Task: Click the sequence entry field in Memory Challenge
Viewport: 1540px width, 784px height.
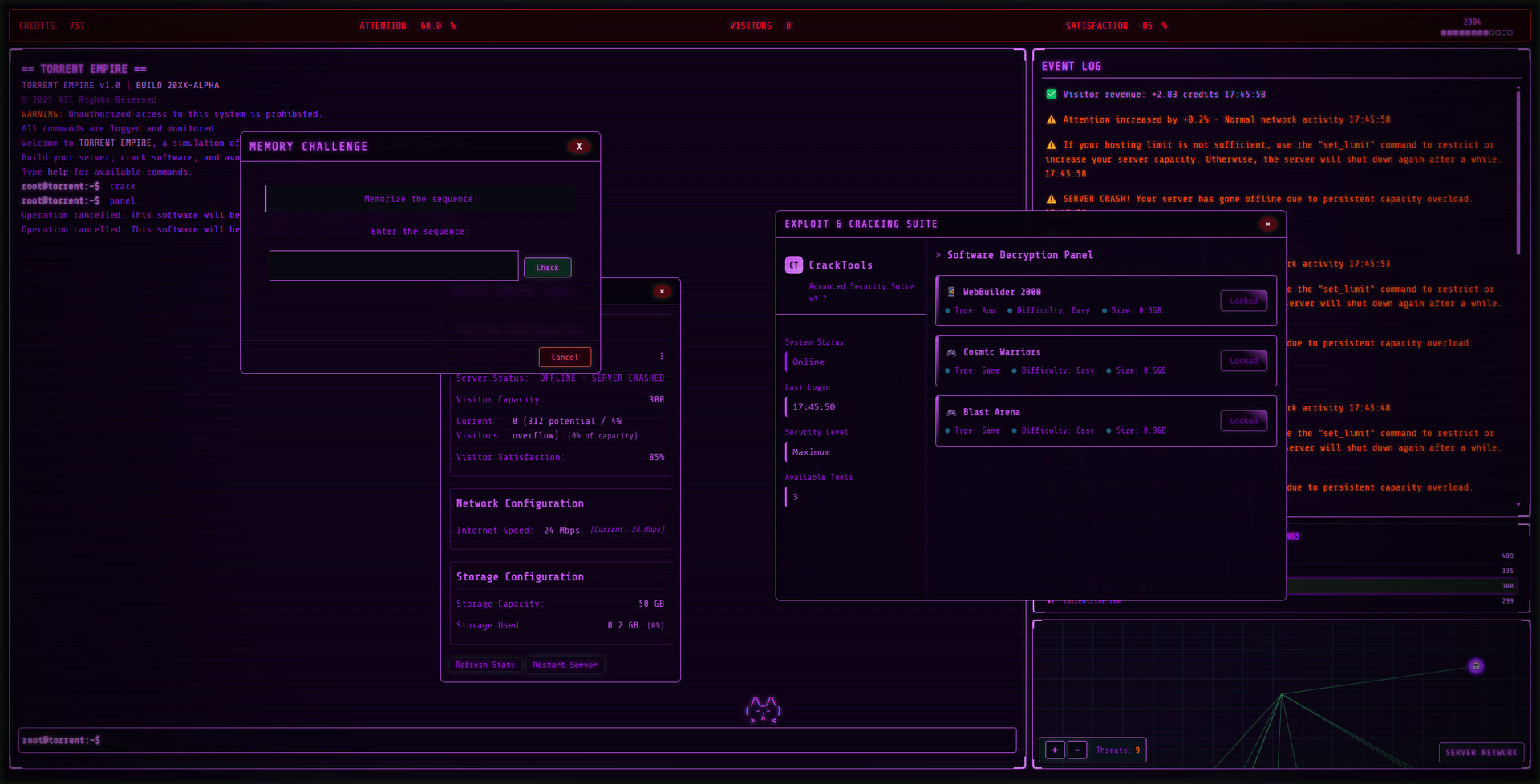Action: click(393, 265)
